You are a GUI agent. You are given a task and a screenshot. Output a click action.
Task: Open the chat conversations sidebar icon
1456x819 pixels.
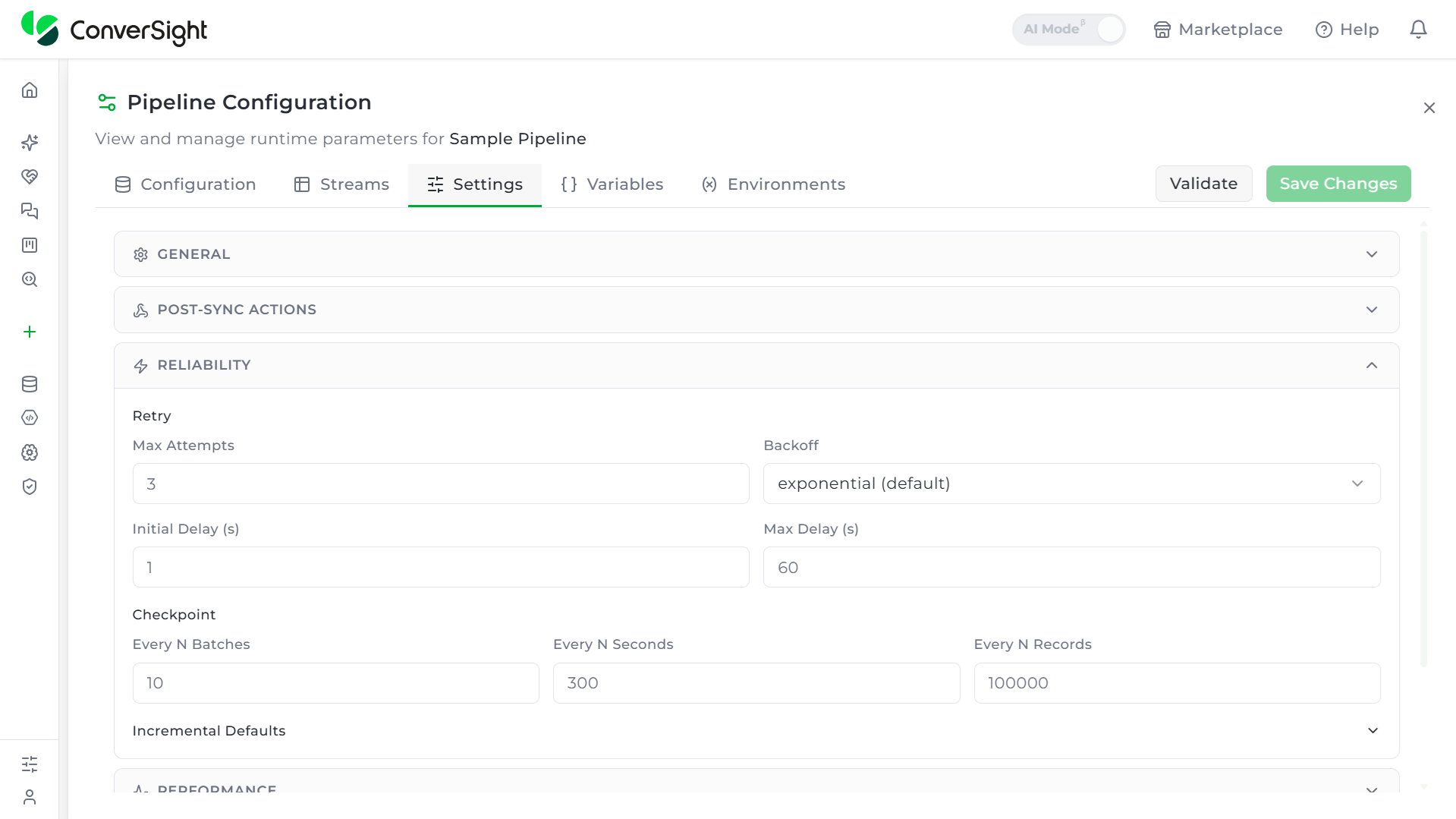[x=30, y=211]
